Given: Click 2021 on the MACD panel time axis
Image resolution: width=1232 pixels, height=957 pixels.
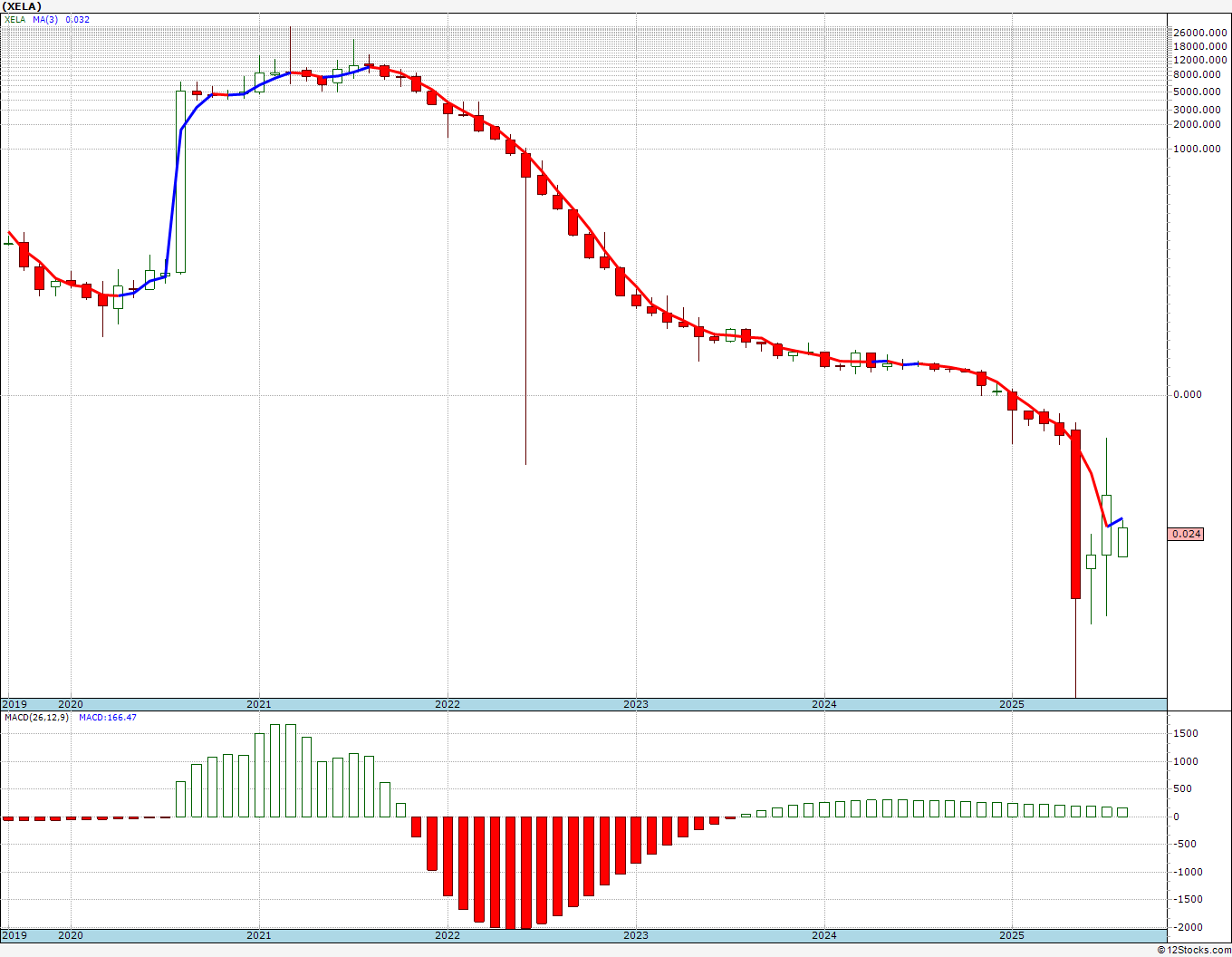Looking at the screenshot, I should tap(259, 935).
